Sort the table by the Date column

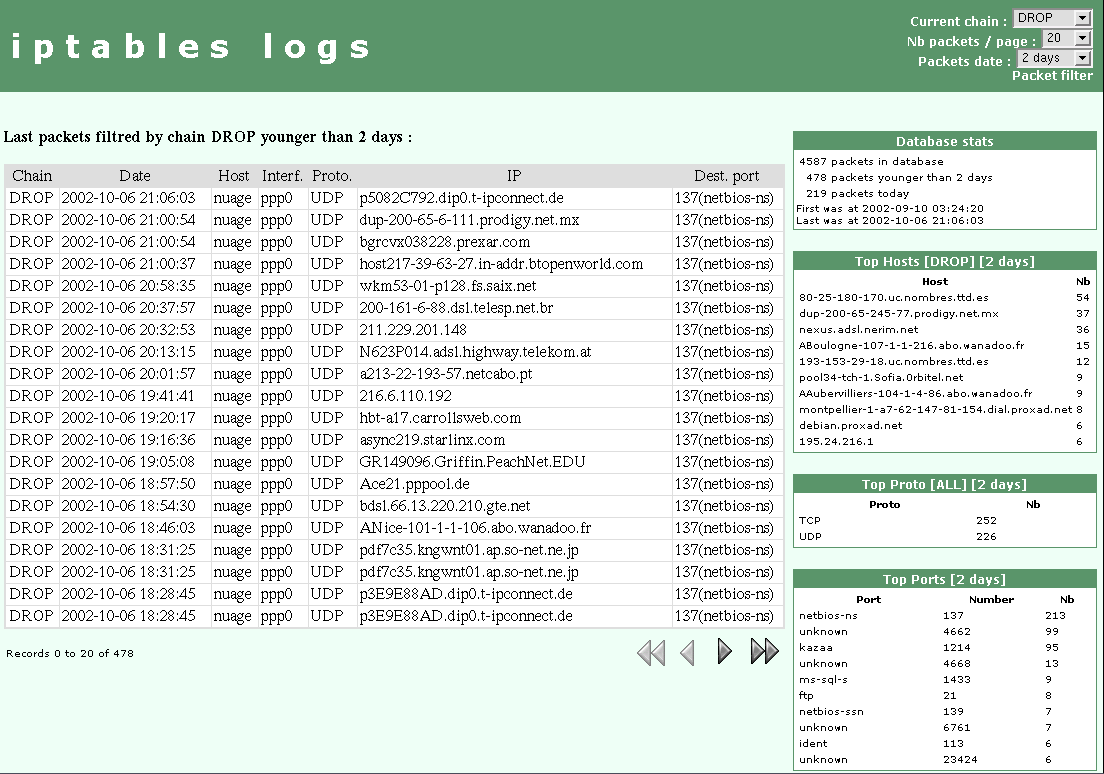point(135,175)
